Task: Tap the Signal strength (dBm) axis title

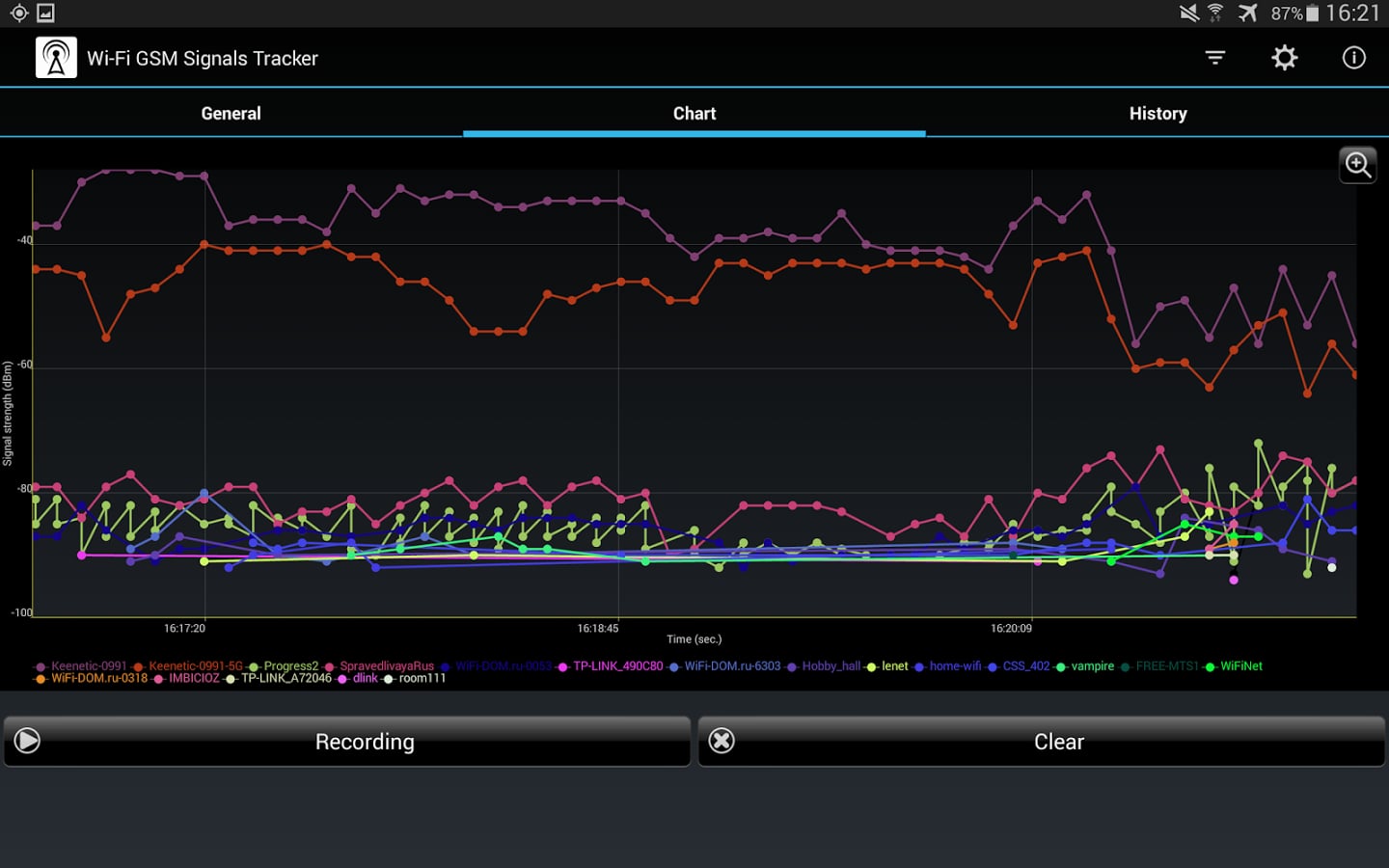Action: [x=7, y=414]
